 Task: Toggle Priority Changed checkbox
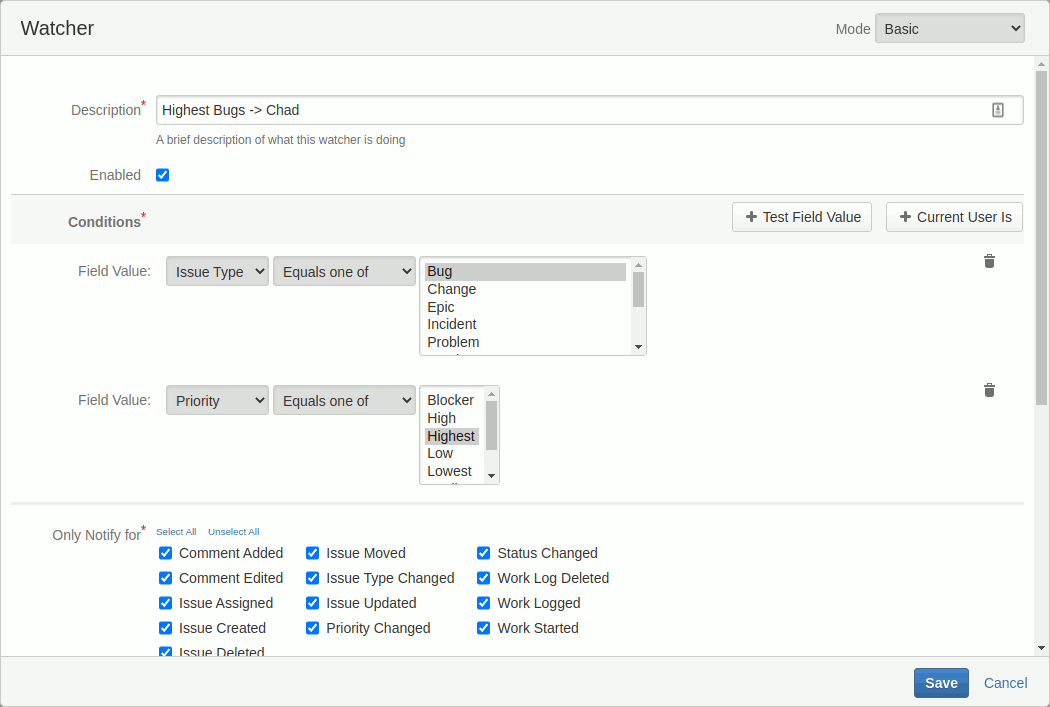pyautogui.click(x=312, y=628)
